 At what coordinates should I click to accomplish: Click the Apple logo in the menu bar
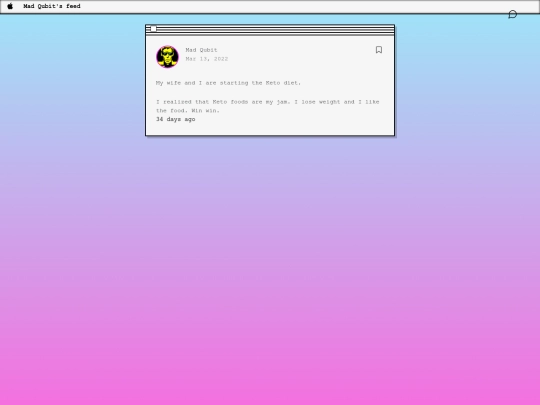point(10,6)
